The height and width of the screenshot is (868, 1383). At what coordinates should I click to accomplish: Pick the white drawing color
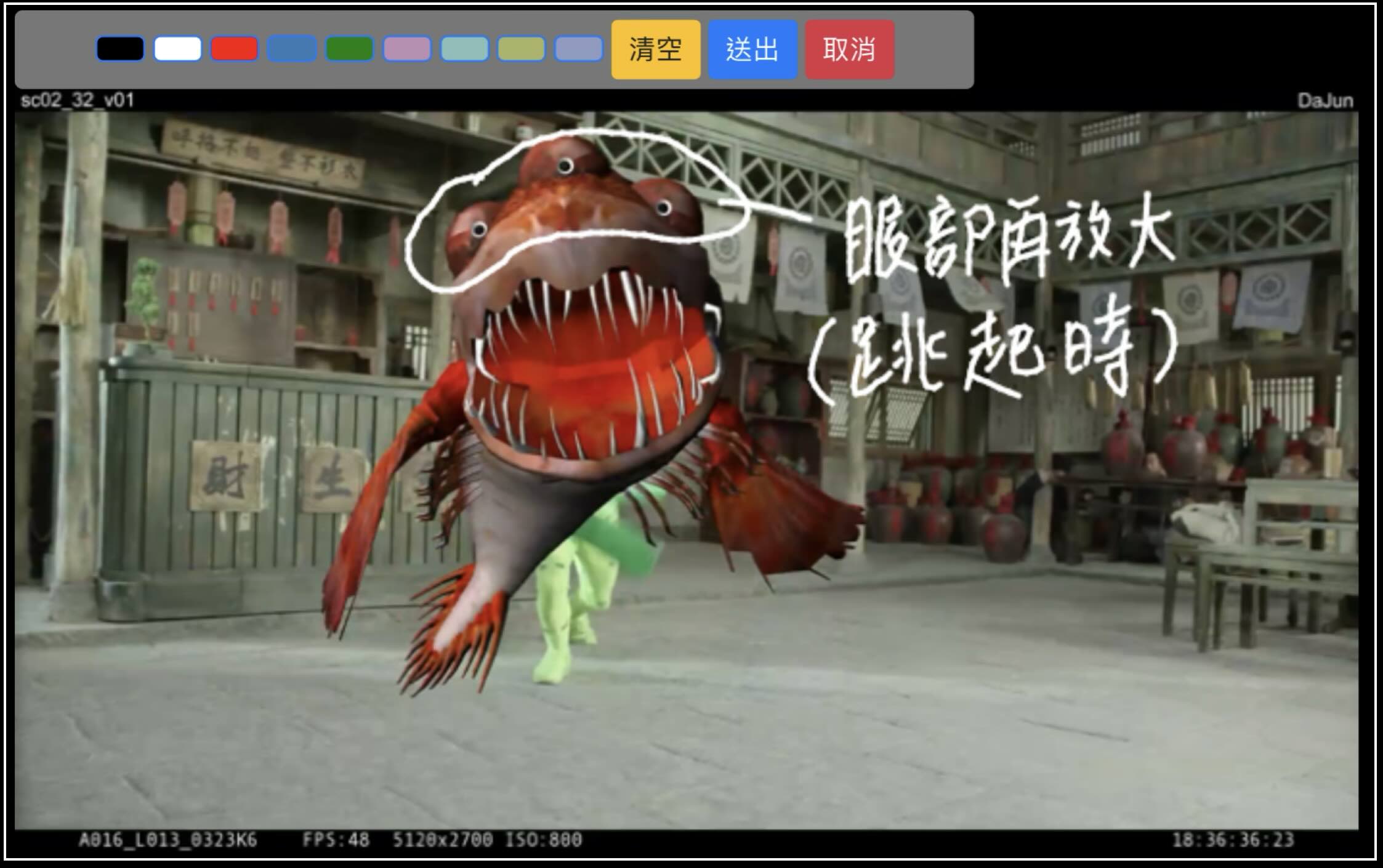tap(177, 49)
